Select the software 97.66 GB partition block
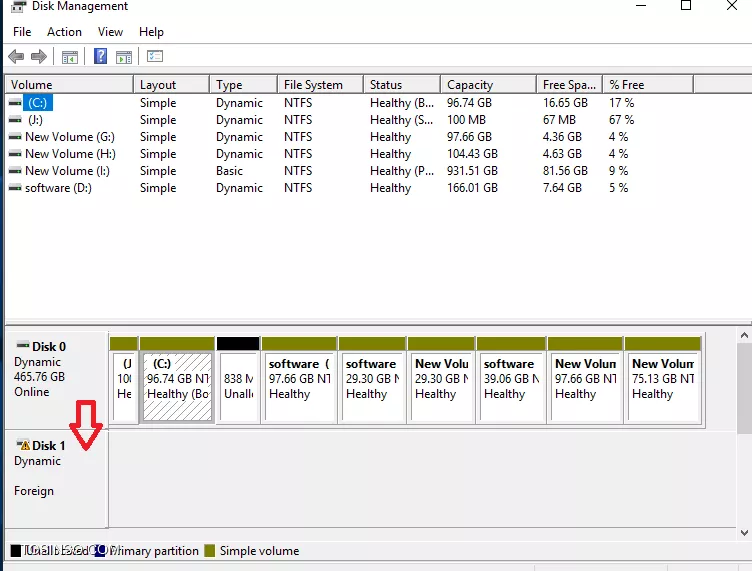The height and width of the screenshot is (571, 752). [x=299, y=380]
